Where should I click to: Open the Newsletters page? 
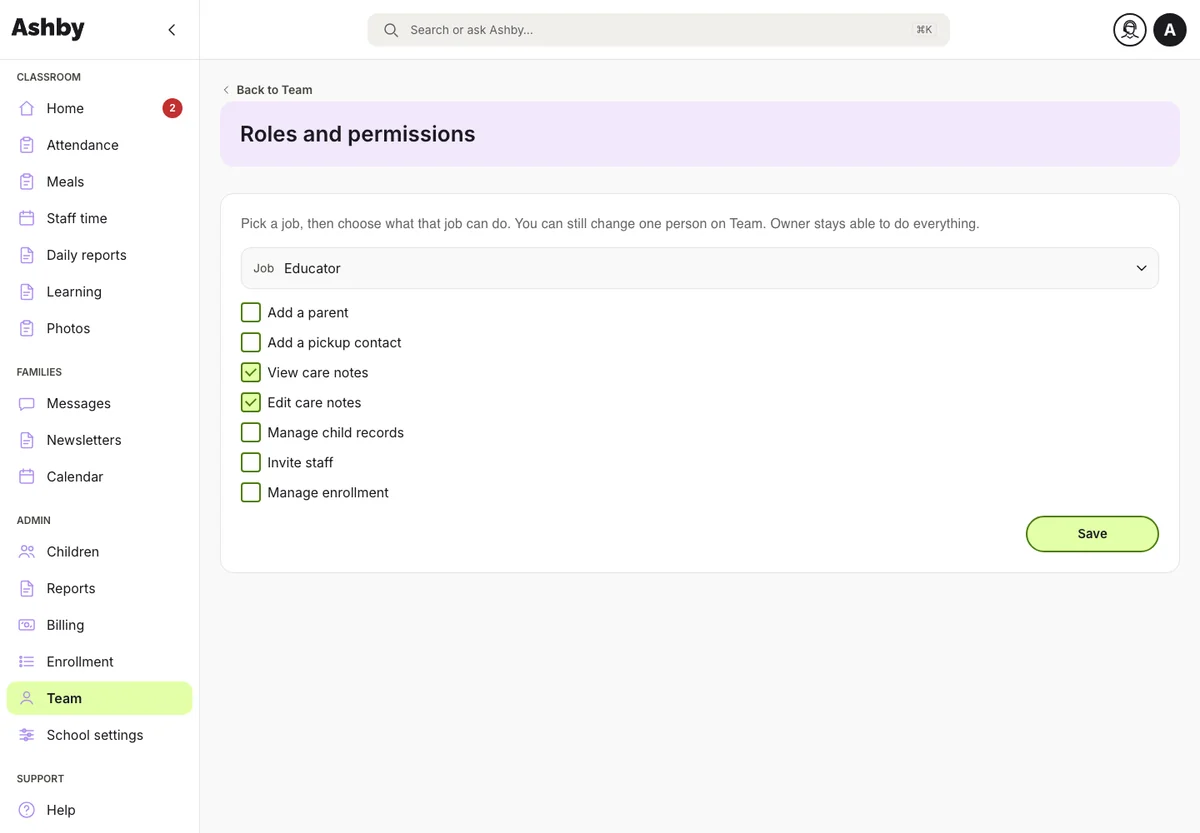(x=99, y=440)
